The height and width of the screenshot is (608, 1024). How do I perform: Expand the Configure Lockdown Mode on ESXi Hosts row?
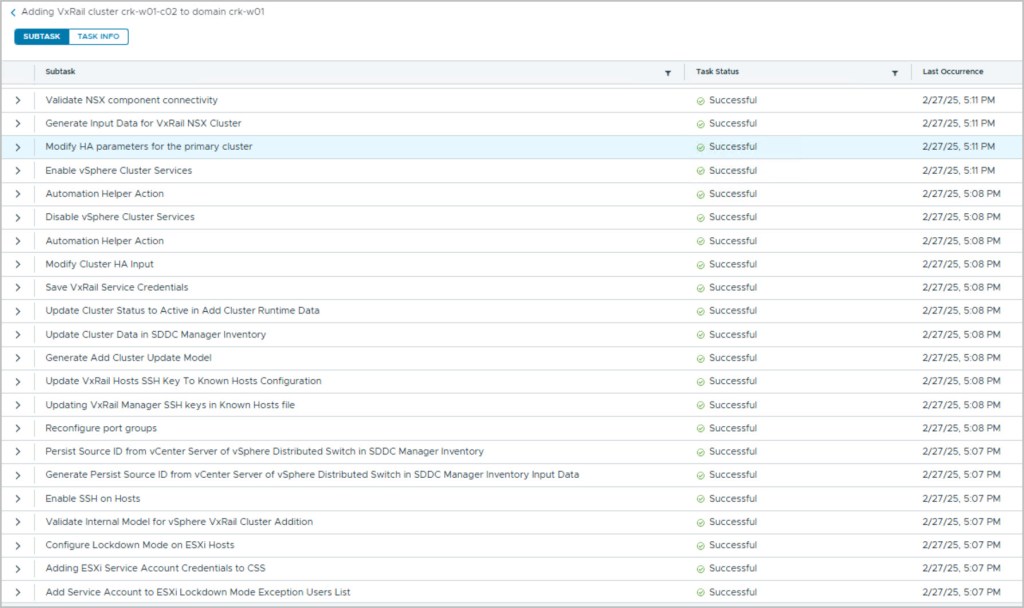click(x=18, y=545)
